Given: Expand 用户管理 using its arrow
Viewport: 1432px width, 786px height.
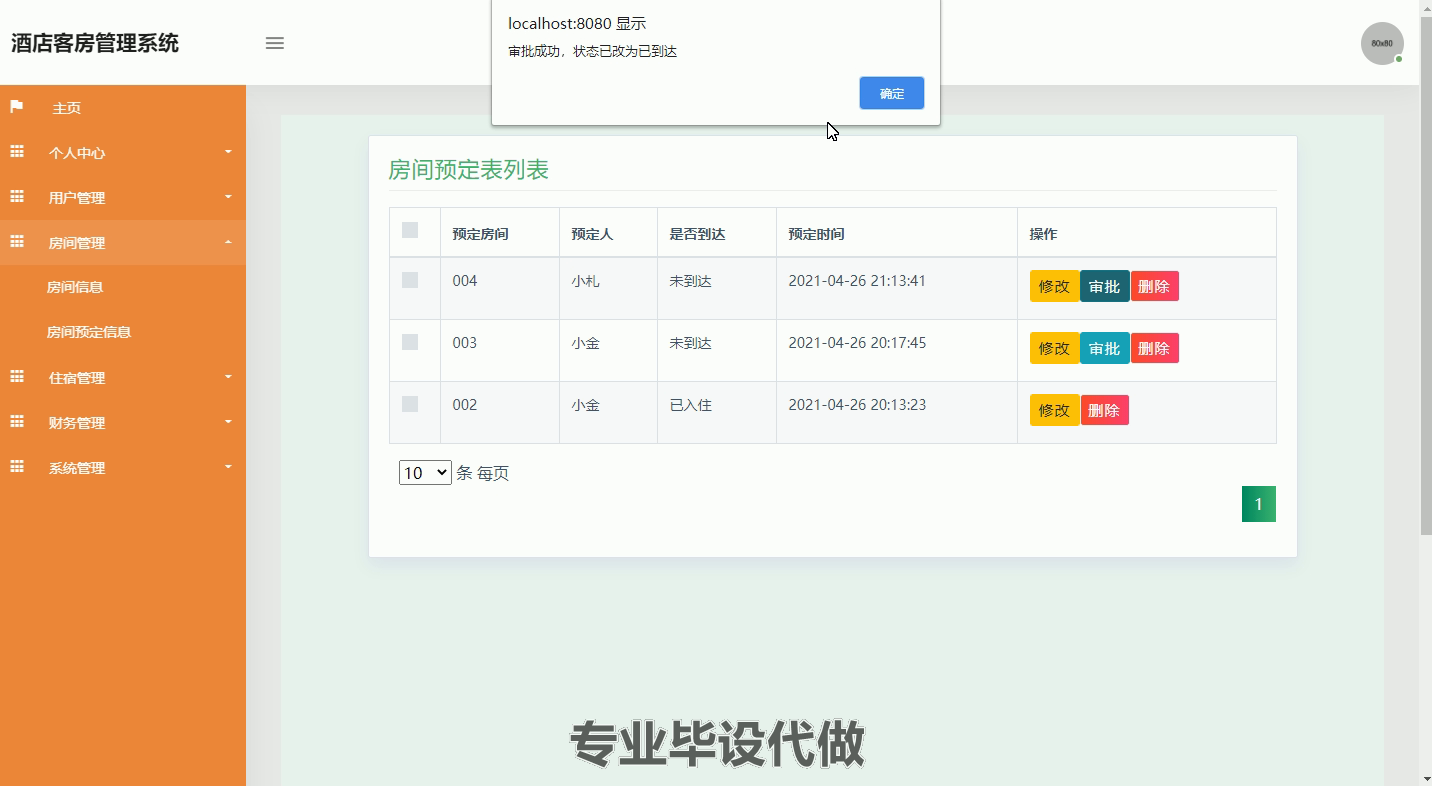Looking at the screenshot, I should point(228,197).
